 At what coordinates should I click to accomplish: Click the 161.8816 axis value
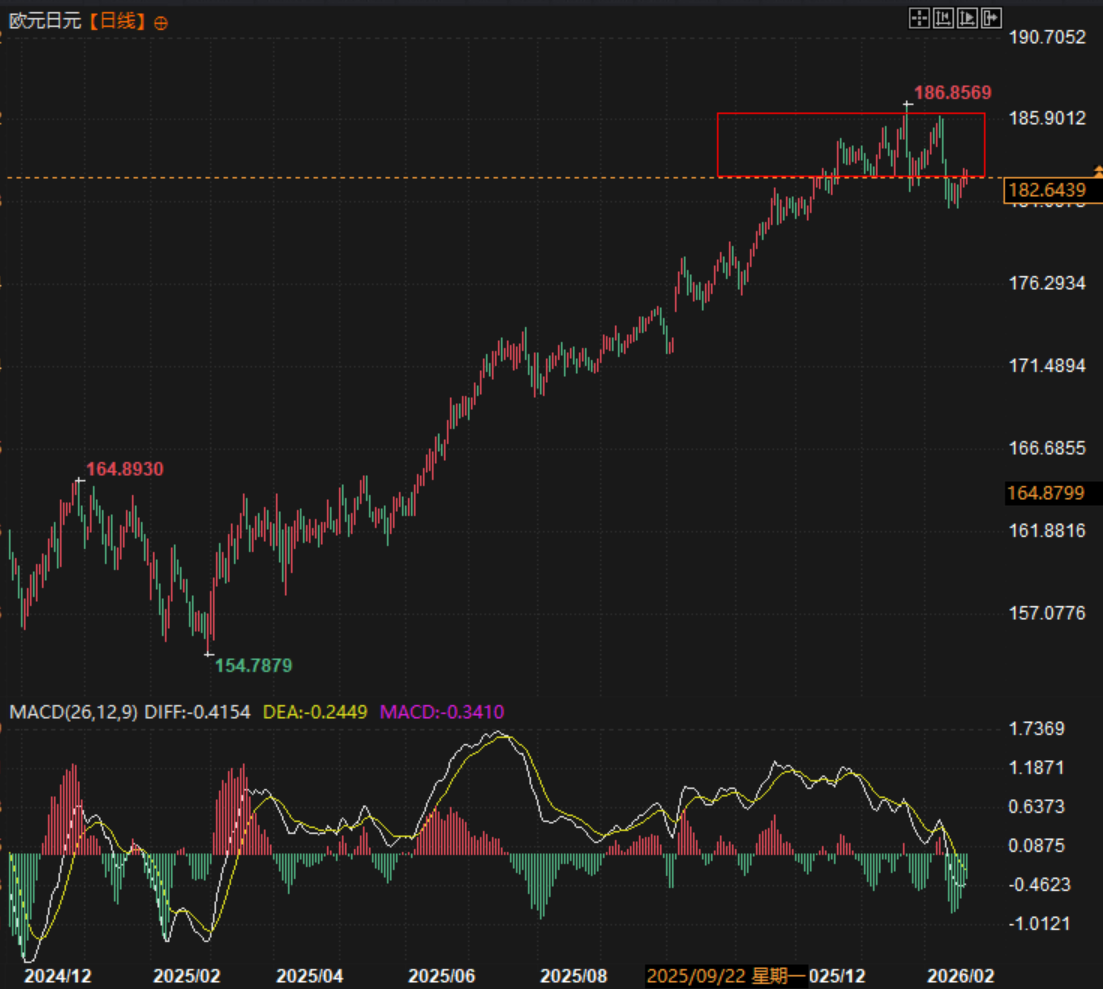(1047, 530)
